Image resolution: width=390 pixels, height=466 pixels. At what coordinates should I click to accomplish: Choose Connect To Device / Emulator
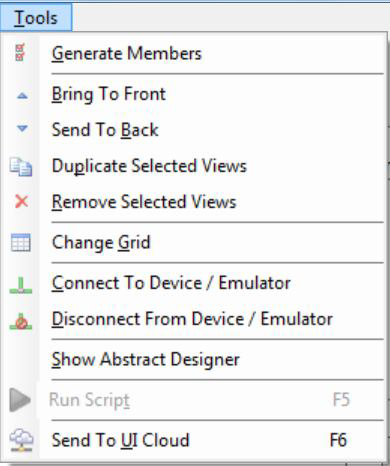point(194,283)
